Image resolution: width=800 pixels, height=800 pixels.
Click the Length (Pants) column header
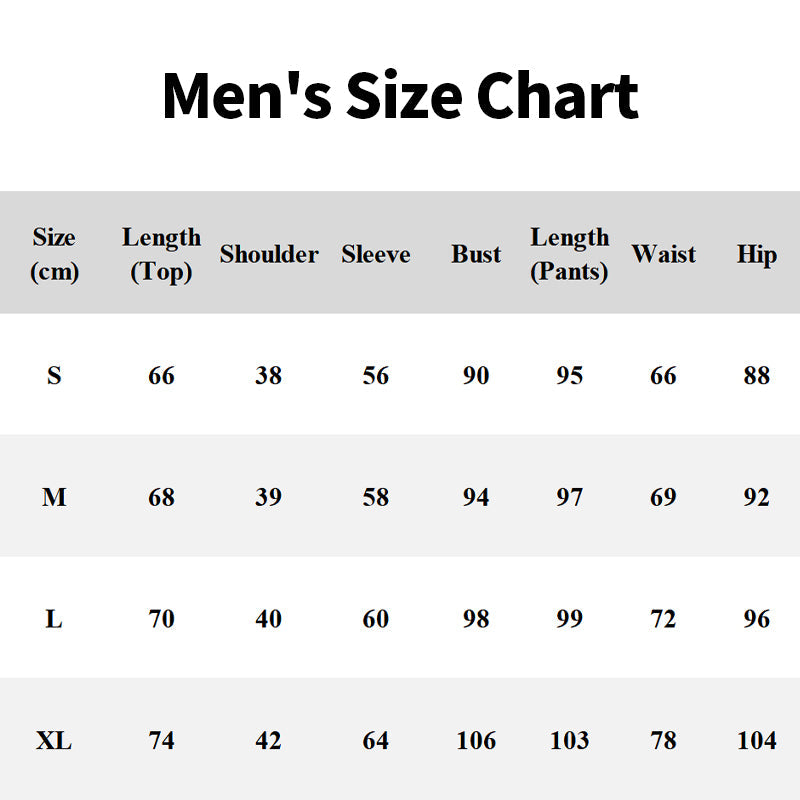569,254
